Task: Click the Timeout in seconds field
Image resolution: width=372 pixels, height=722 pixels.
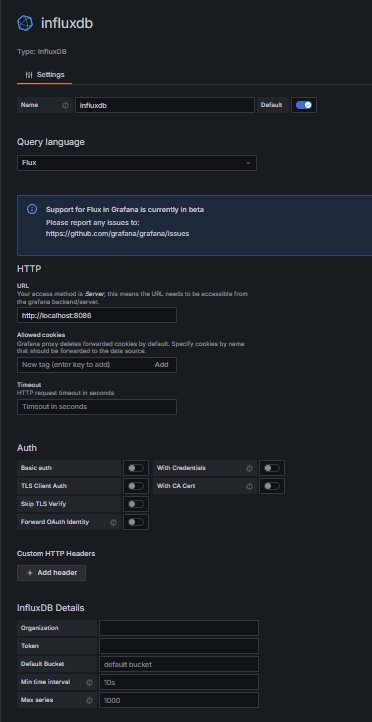Action: point(97,407)
